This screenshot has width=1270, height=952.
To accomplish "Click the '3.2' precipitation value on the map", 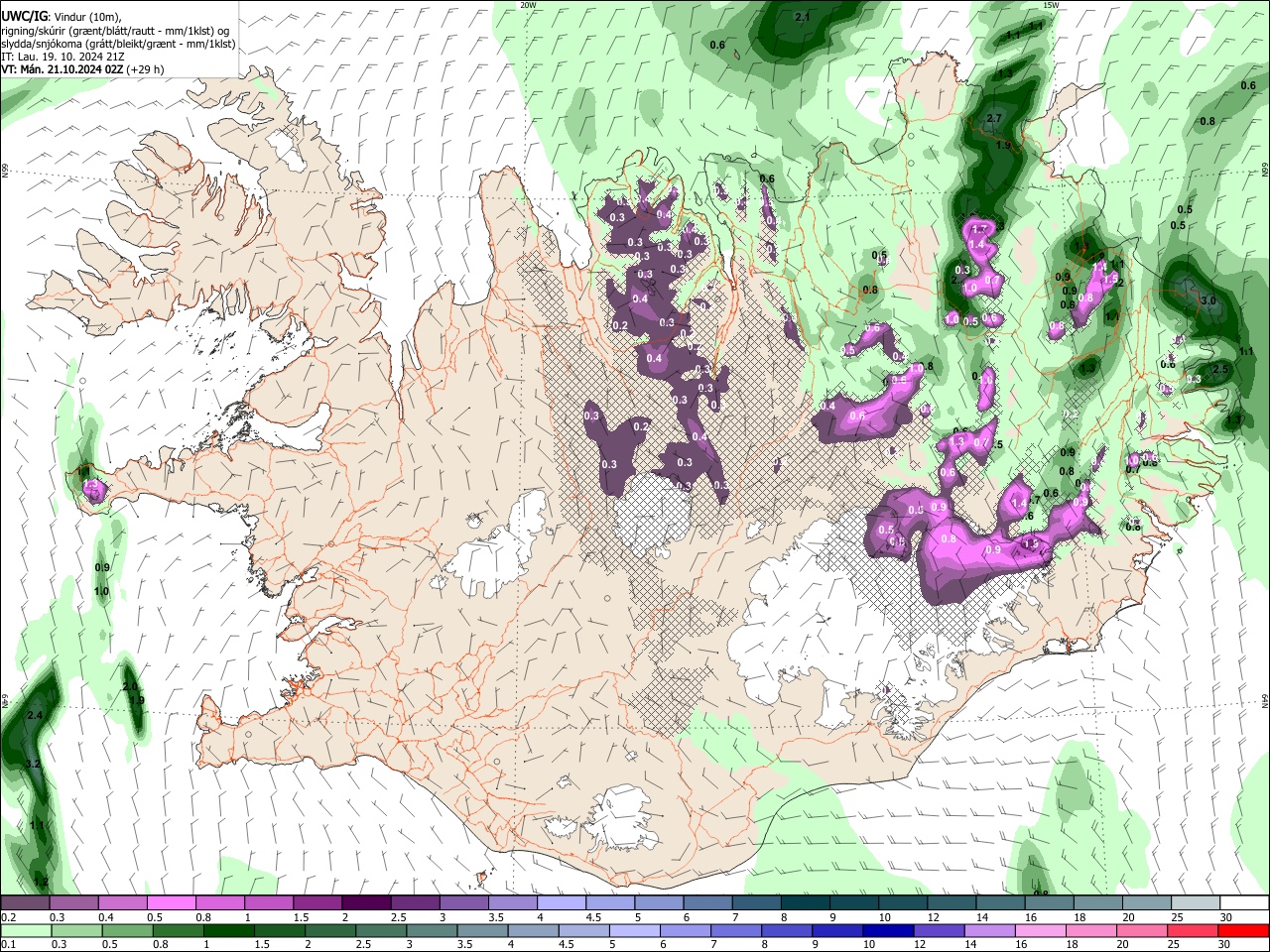I will coord(33,764).
